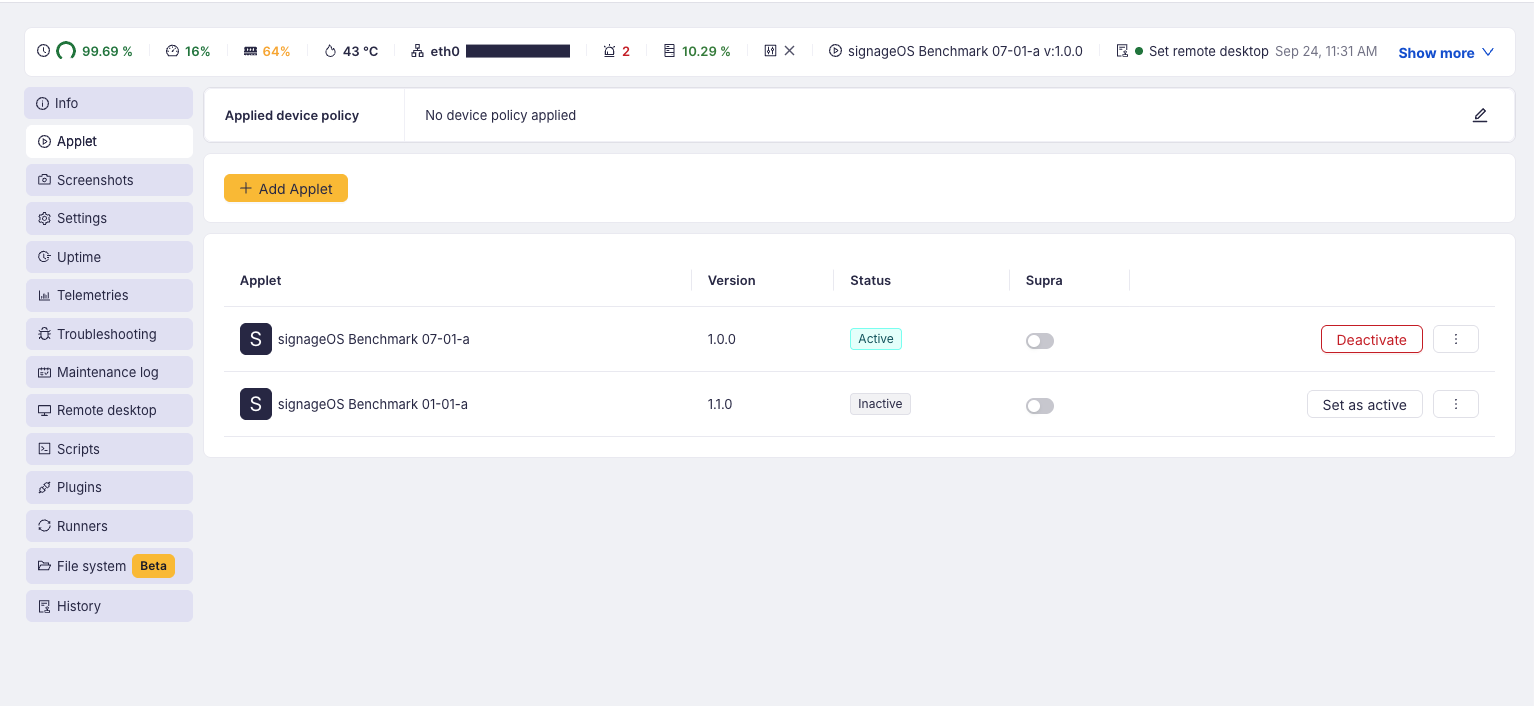The height and width of the screenshot is (706, 1534).
Task: Click the uptime clock icon in status bar
Action: point(43,51)
